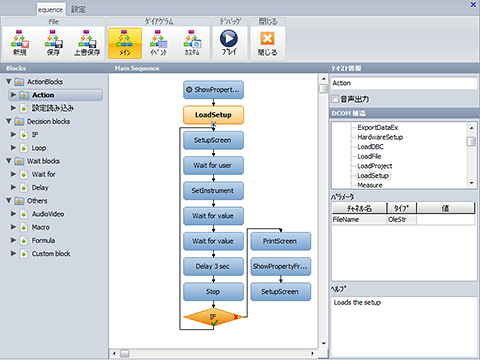Viewport: 480px width, 360px height.
Task: Select the Others folder icon
Action: click(x=19, y=201)
